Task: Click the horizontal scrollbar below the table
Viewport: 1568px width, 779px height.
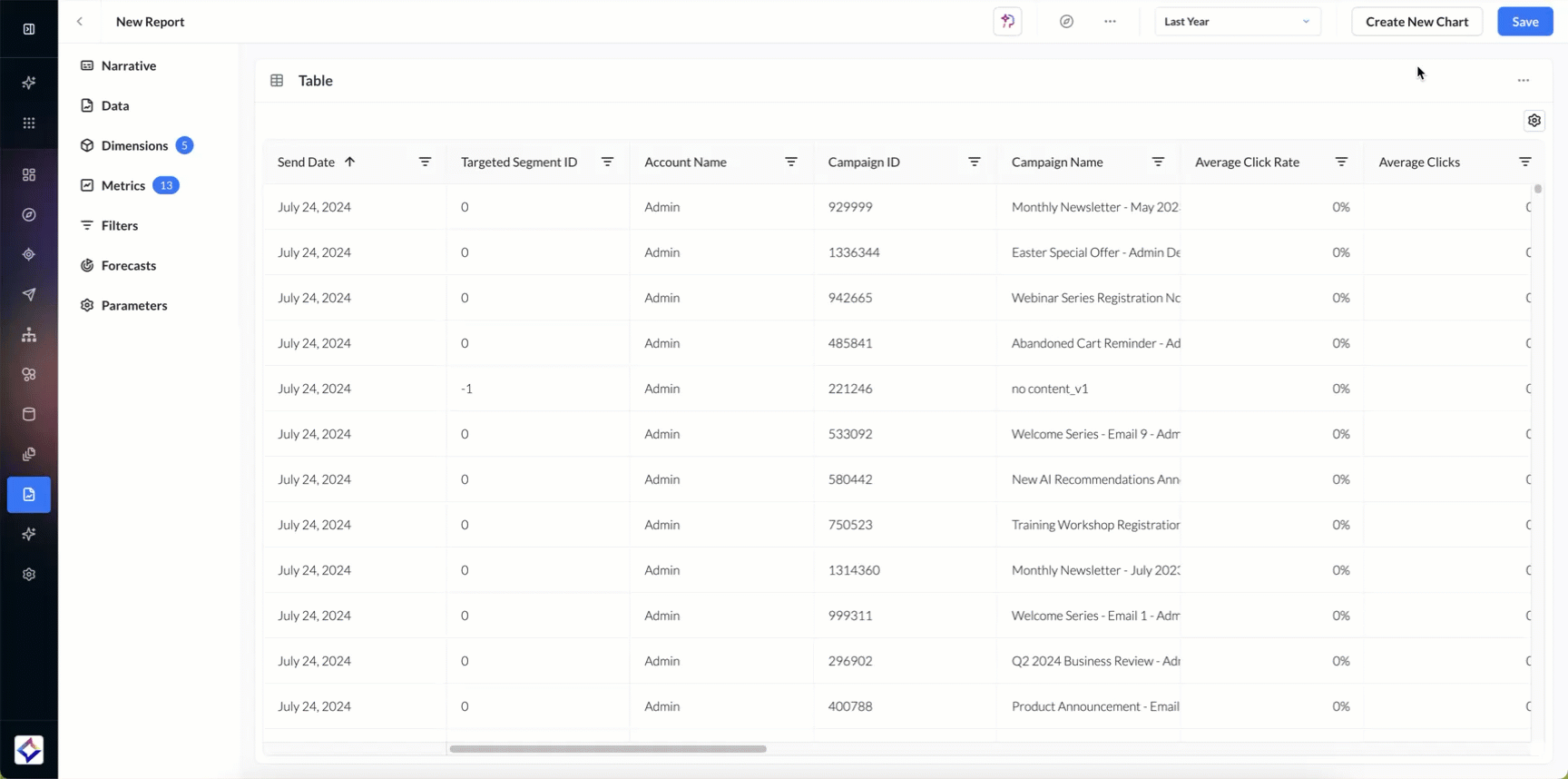Action: 608,749
